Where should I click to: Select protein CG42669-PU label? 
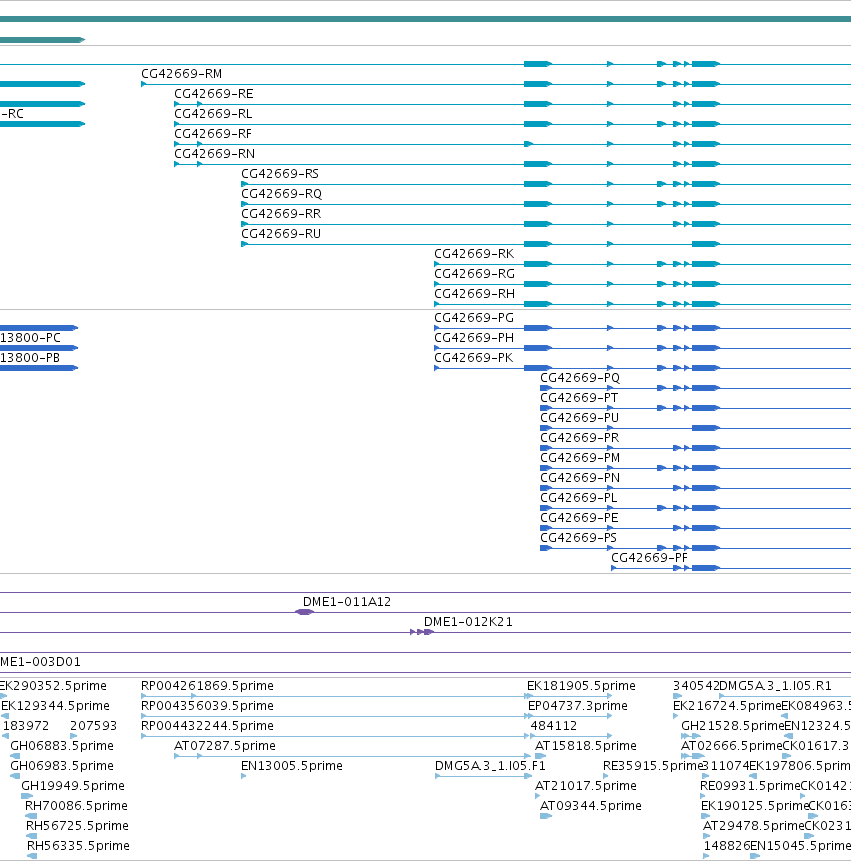pyautogui.click(x=579, y=418)
